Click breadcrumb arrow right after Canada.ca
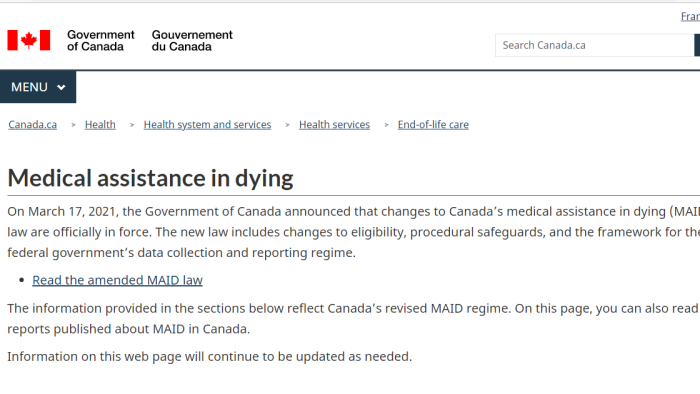 pyautogui.click(x=73, y=125)
